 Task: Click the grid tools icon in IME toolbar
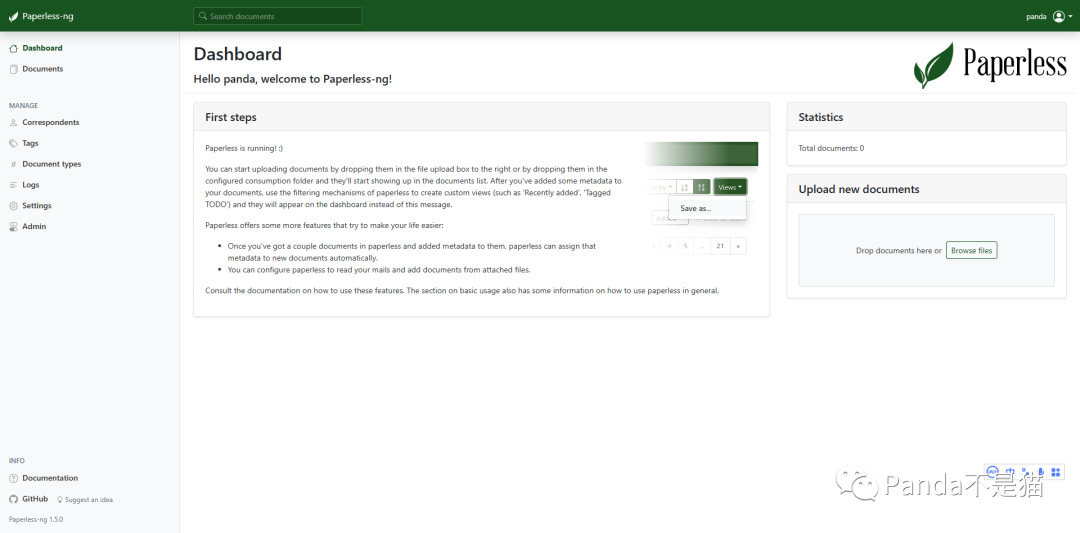[x=1056, y=472]
